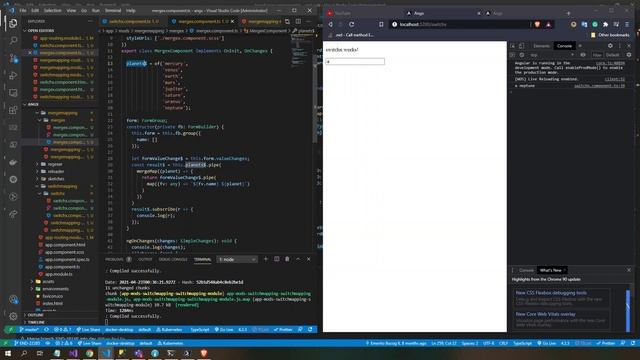Switch to the PROBLEMS panel tab
The image size is (640, 360).
point(114,259)
